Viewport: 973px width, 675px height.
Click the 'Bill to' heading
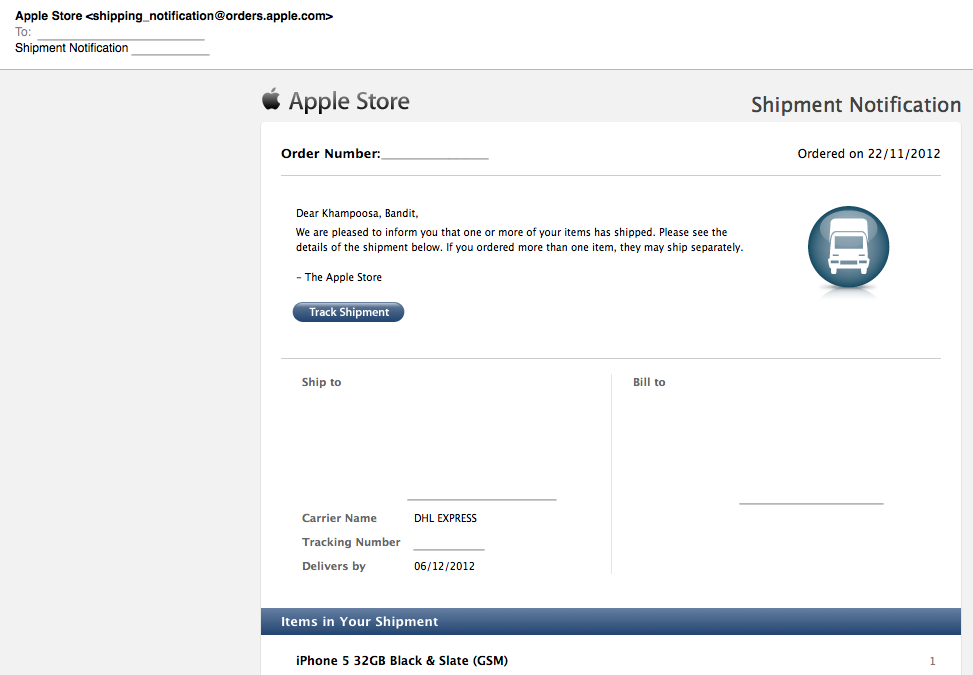[649, 382]
